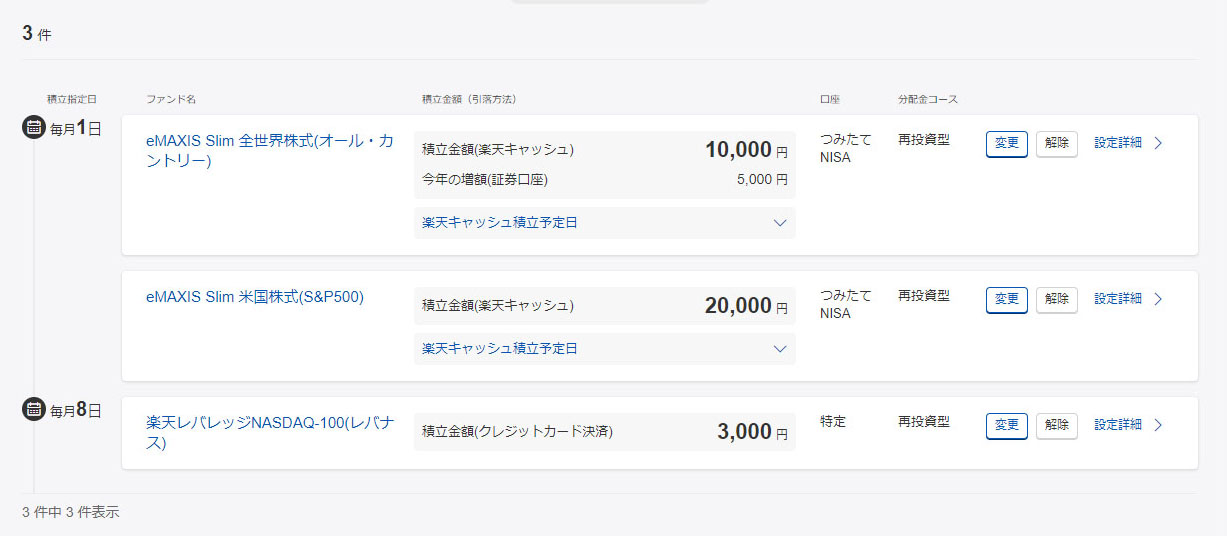Open eMAXIS Slim 米国株式(S&P500) fund link
This screenshot has width=1227, height=536.
pyautogui.click(x=255, y=297)
